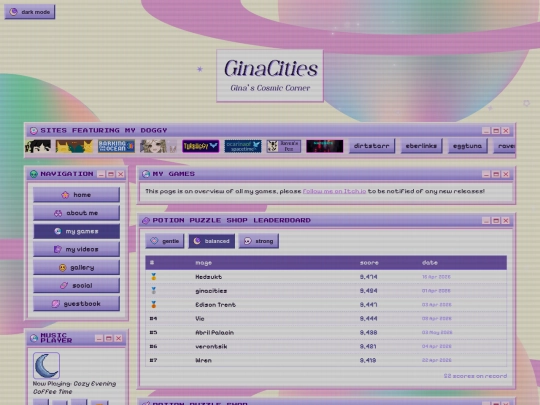This screenshot has height=405, width=540.
Task: Select the Vio leaderboard name
Action: click(x=200, y=319)
